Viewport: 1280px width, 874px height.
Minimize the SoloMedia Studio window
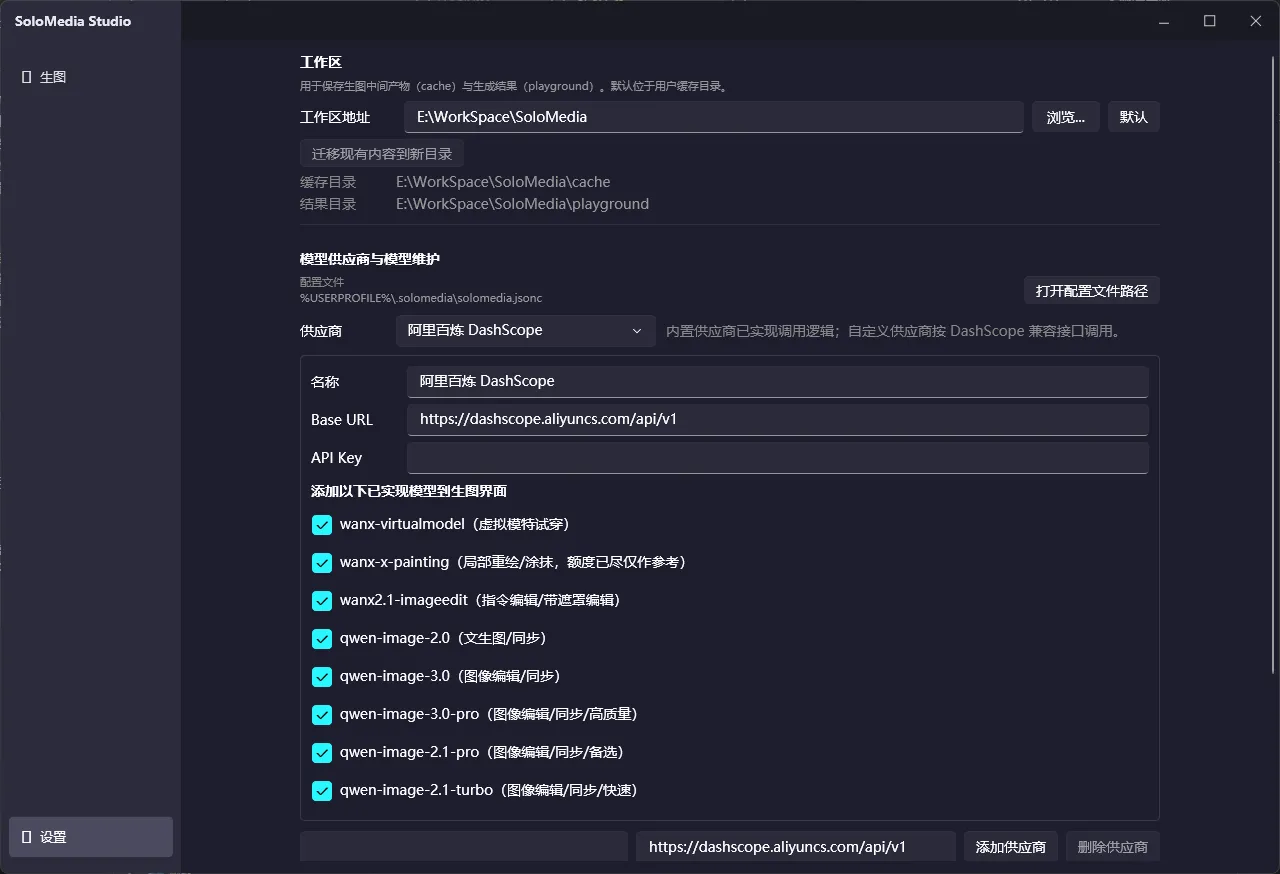[x=1164, y=21]
